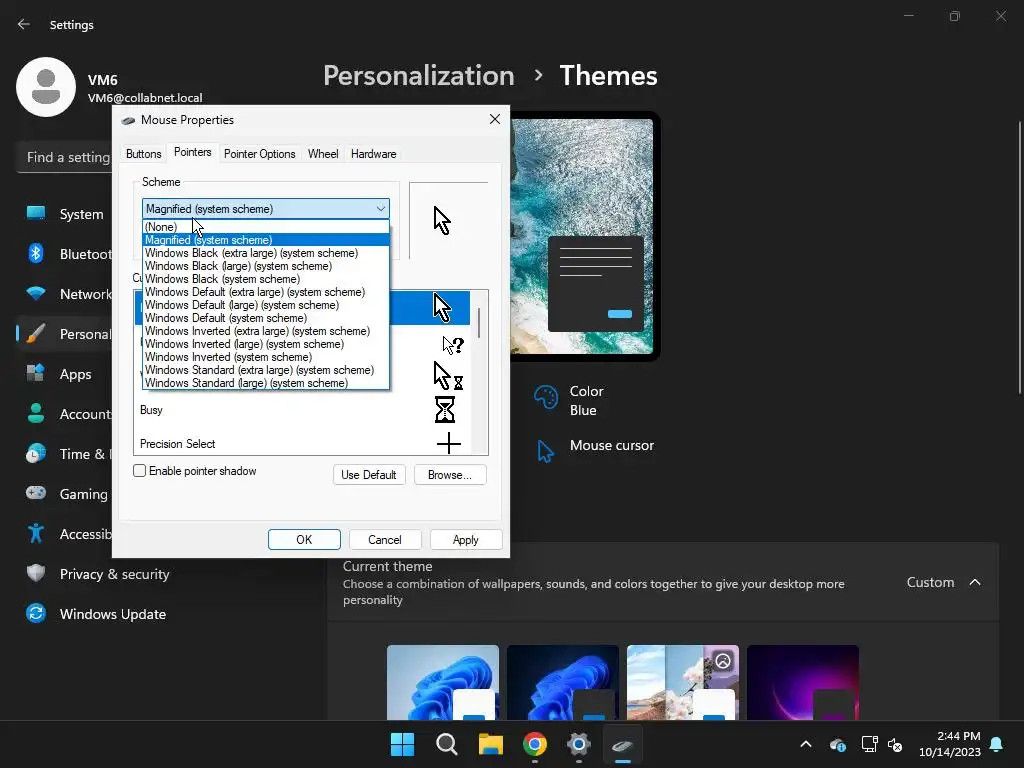Viewport: 1024px width, 768px height.
Task: Go back with the Settings back arrow
Action: pos(24,24)
